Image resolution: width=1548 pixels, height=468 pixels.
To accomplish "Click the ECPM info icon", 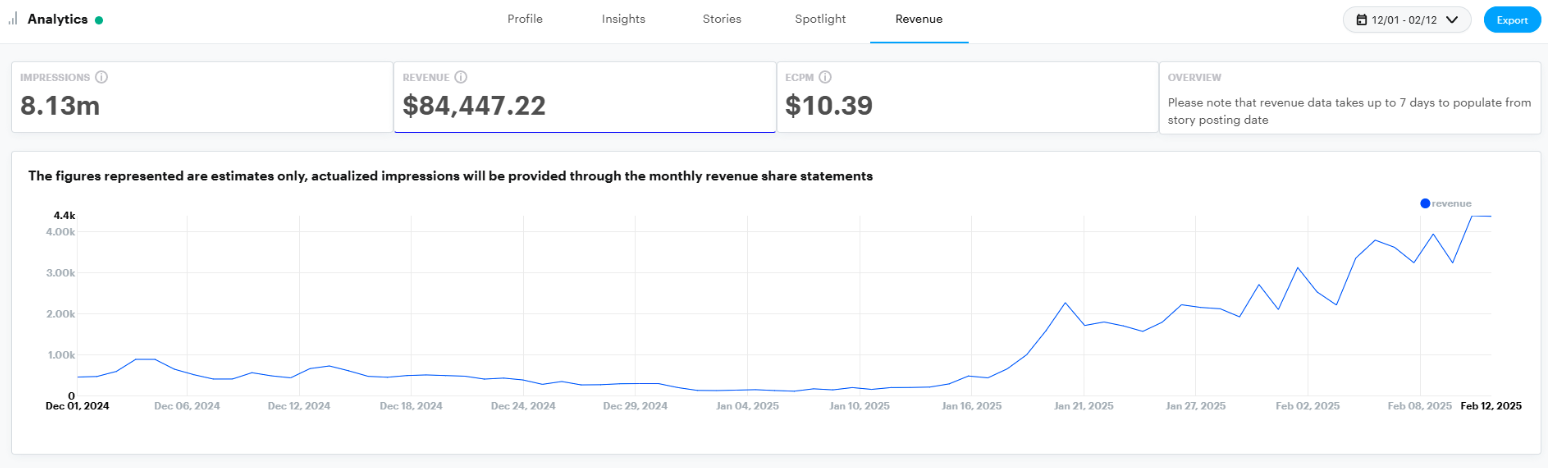I will pyautogui.click(x=826, y=77).
